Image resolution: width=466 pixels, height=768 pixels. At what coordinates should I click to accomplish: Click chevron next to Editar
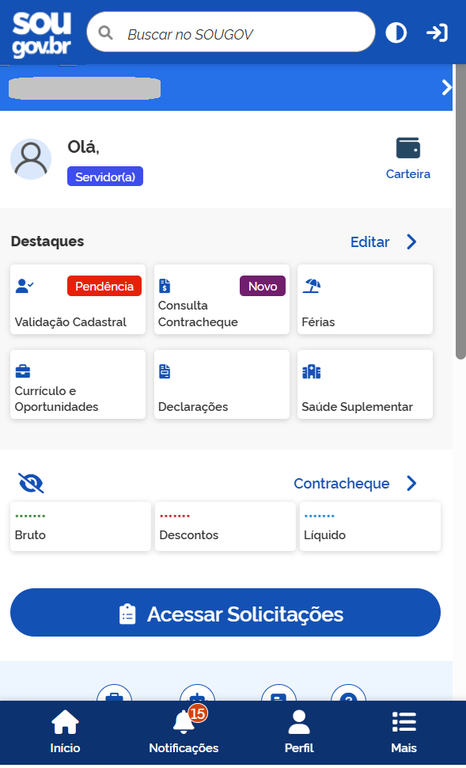412,241
